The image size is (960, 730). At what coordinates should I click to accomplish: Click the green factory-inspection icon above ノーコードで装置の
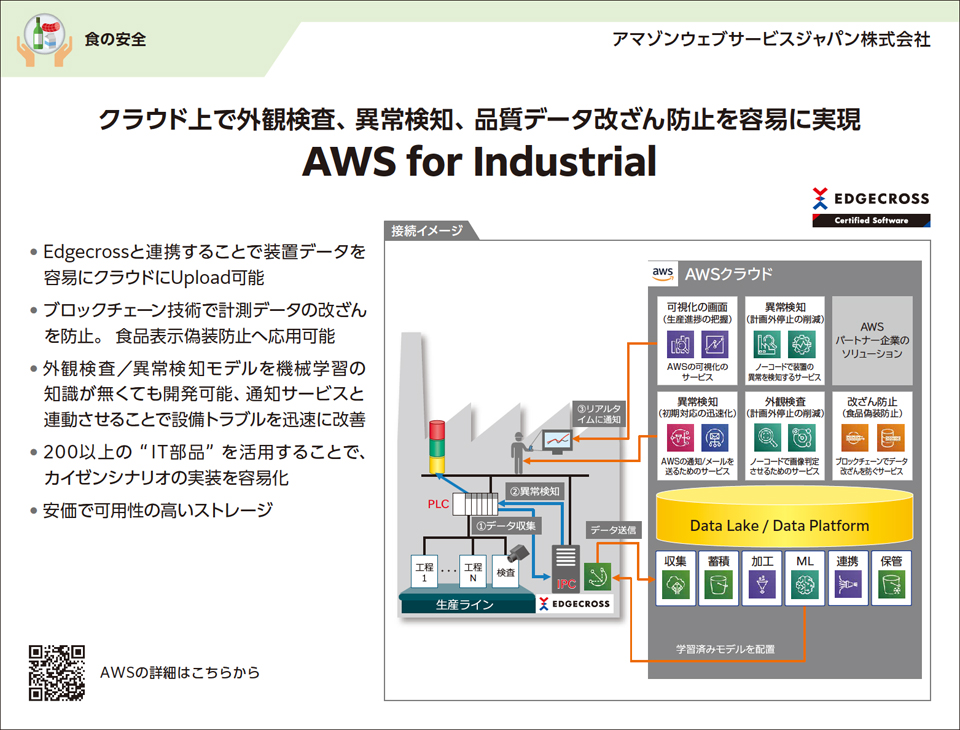(x=767, y=344)
